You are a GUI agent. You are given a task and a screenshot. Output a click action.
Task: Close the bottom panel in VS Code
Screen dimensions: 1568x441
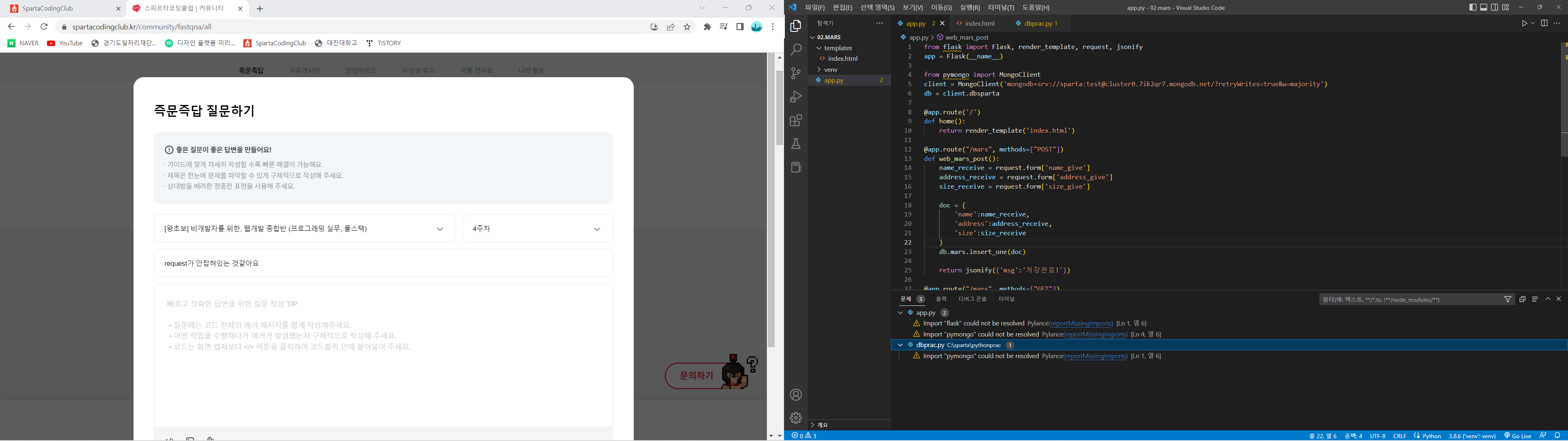coord(1559,299)
